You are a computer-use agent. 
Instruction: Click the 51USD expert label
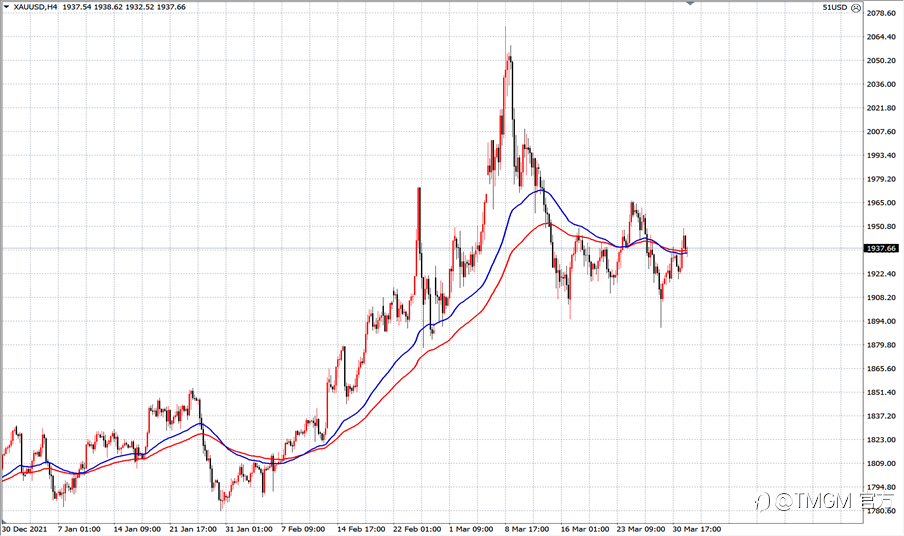[x=835, y=7]
